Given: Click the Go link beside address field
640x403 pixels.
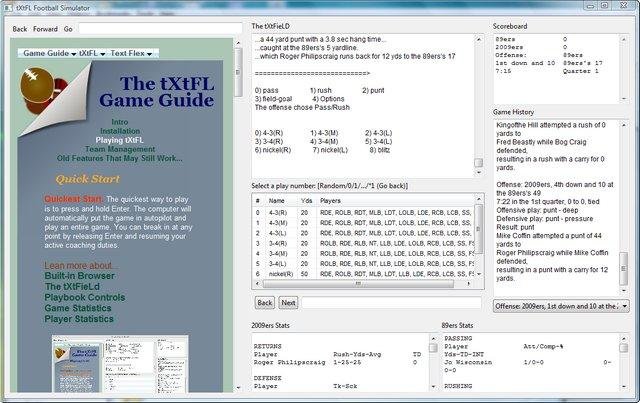Looking at the screenshot, I should pos(68,29).
